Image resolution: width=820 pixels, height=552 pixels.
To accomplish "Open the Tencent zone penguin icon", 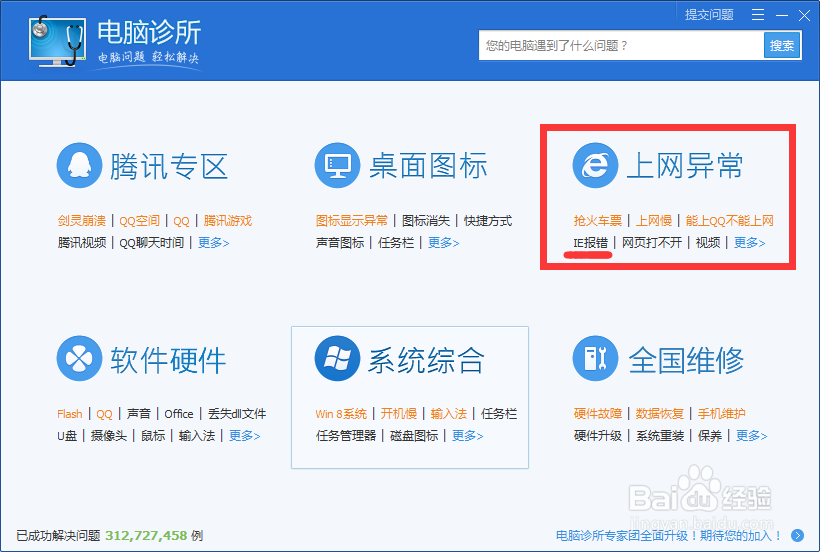I will 79,165.
